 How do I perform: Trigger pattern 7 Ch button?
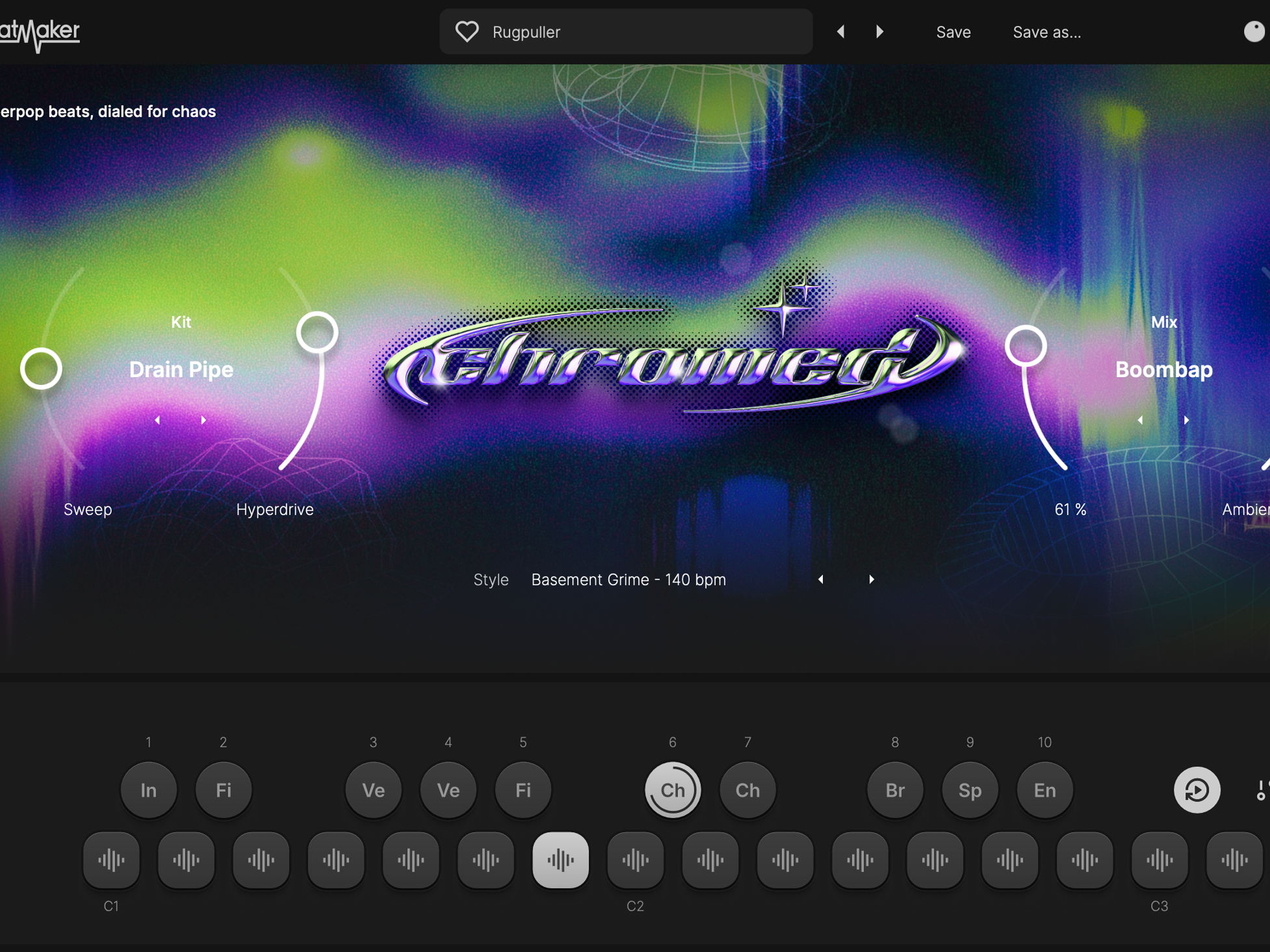(x=748, y=790)
